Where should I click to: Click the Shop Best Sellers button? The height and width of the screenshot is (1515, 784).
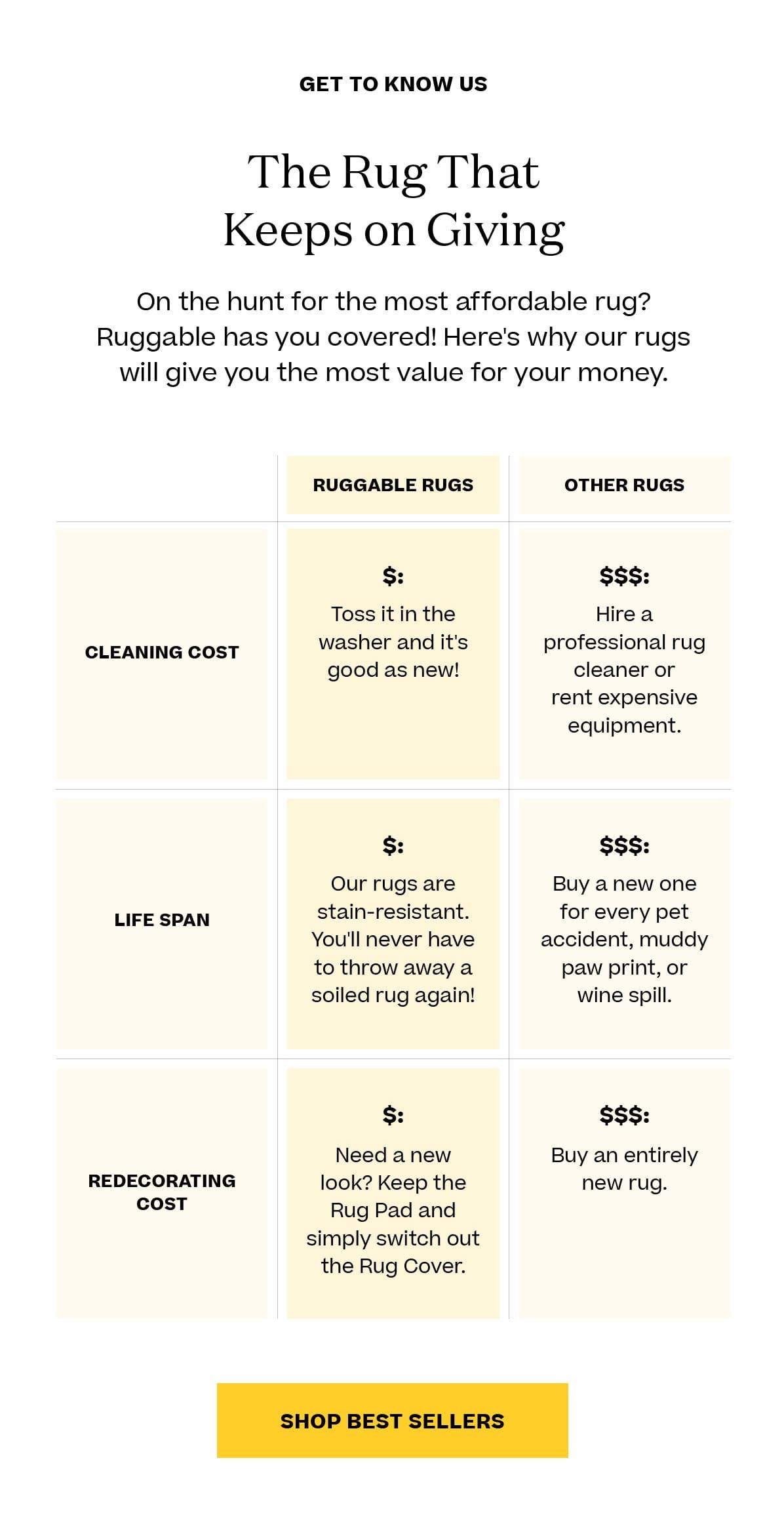tap(392, 1420)
